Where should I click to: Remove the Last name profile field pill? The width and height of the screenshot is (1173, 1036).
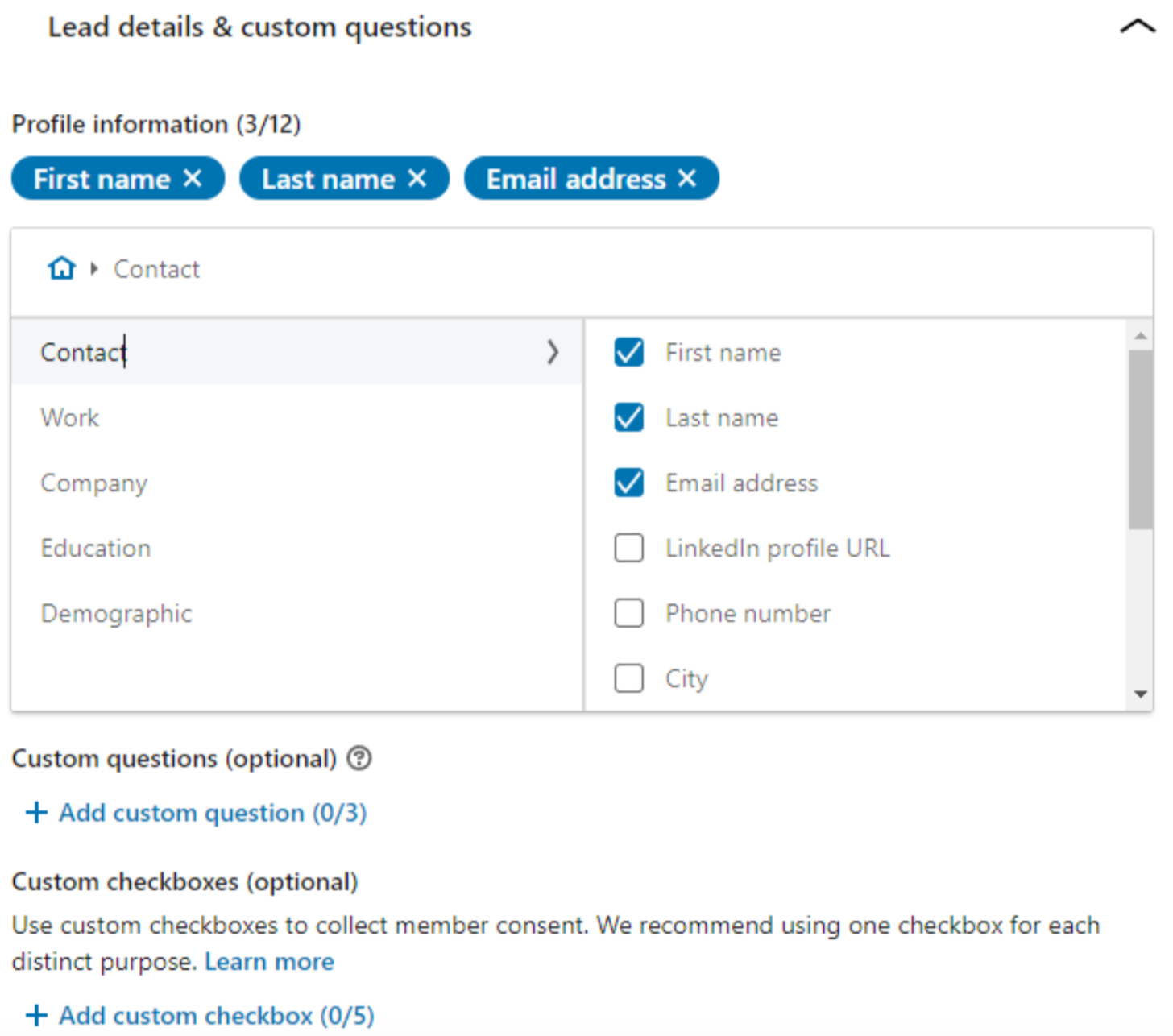[x=419, y=178]
